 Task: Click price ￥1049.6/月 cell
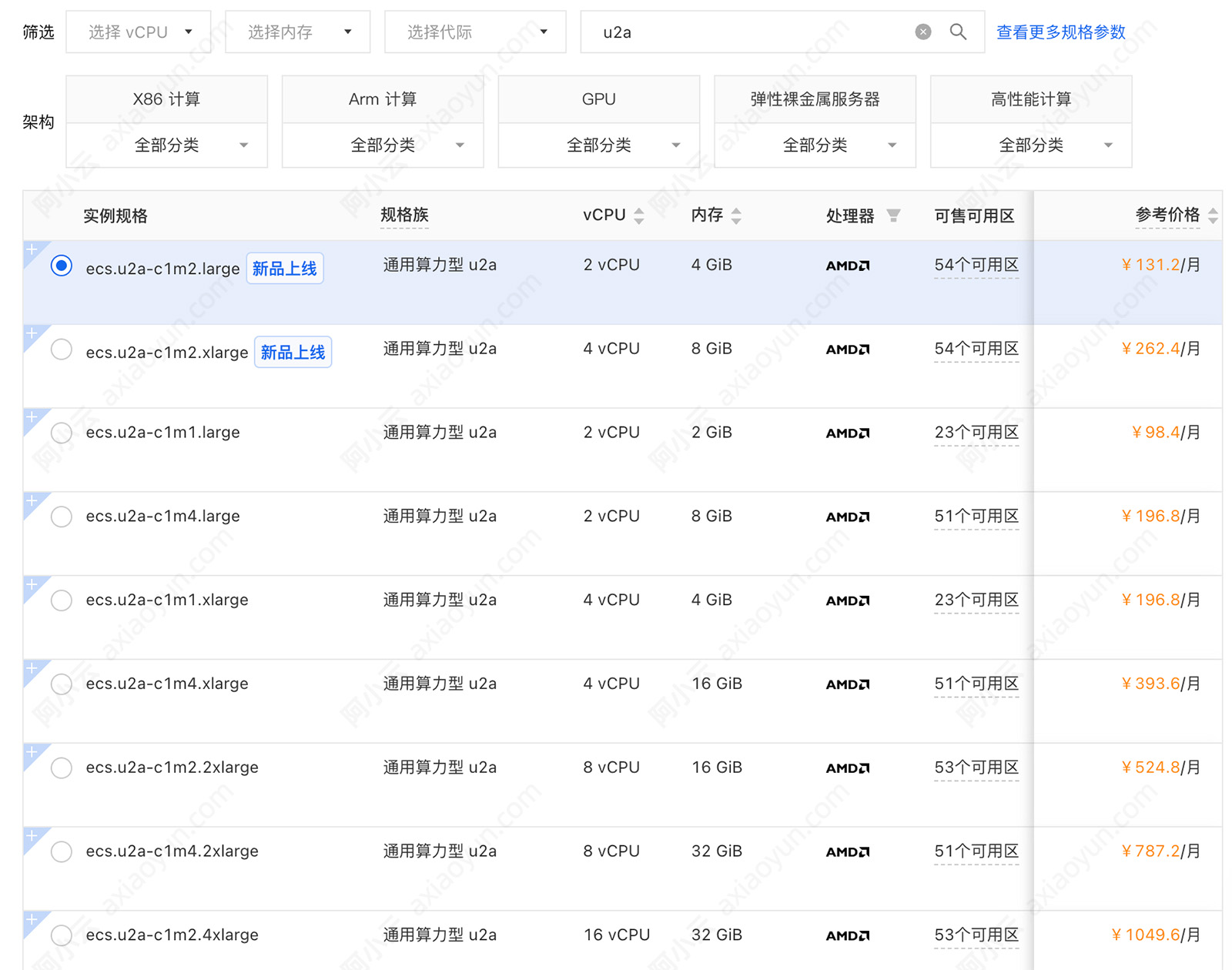[1156, 935]
